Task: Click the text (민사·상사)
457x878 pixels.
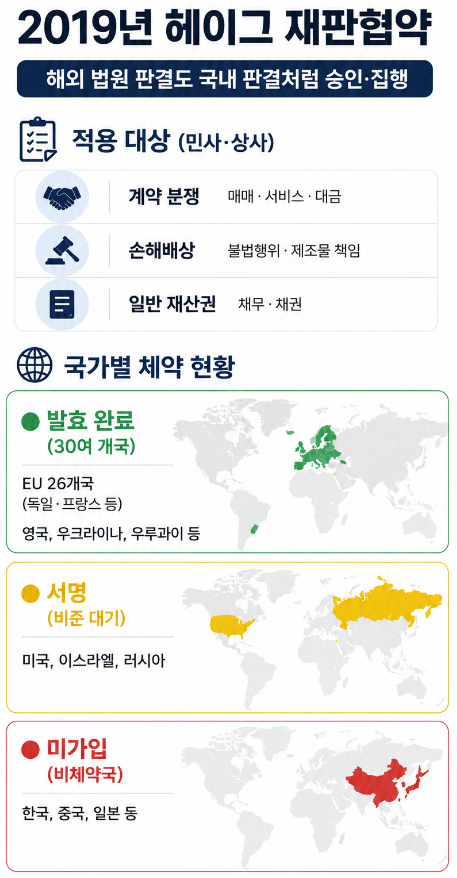Action: pyautogui.click(x=225, y=143)
